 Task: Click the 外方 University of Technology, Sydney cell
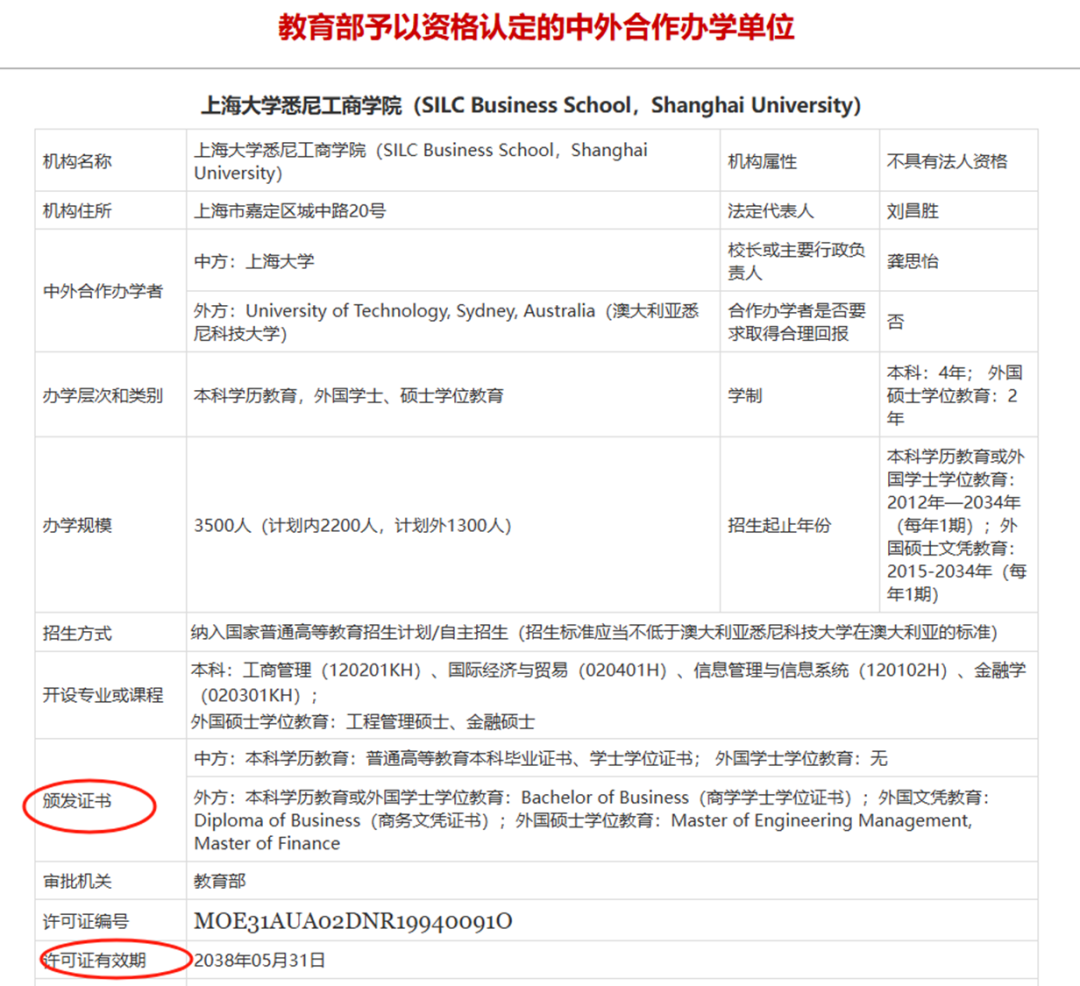(453, 322)
